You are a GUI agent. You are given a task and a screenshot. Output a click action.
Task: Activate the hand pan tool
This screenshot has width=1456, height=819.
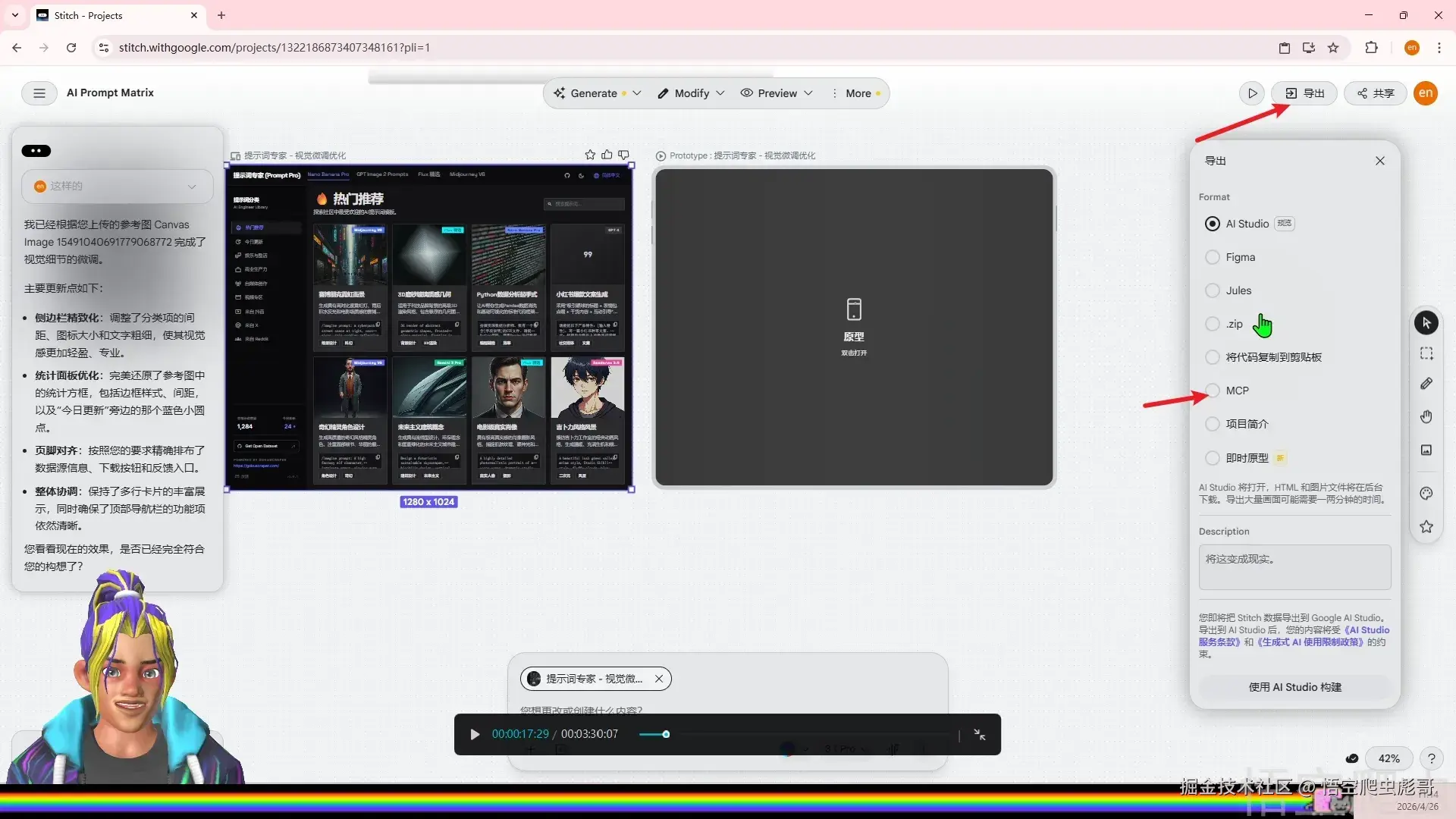(x=1426, y=416)
